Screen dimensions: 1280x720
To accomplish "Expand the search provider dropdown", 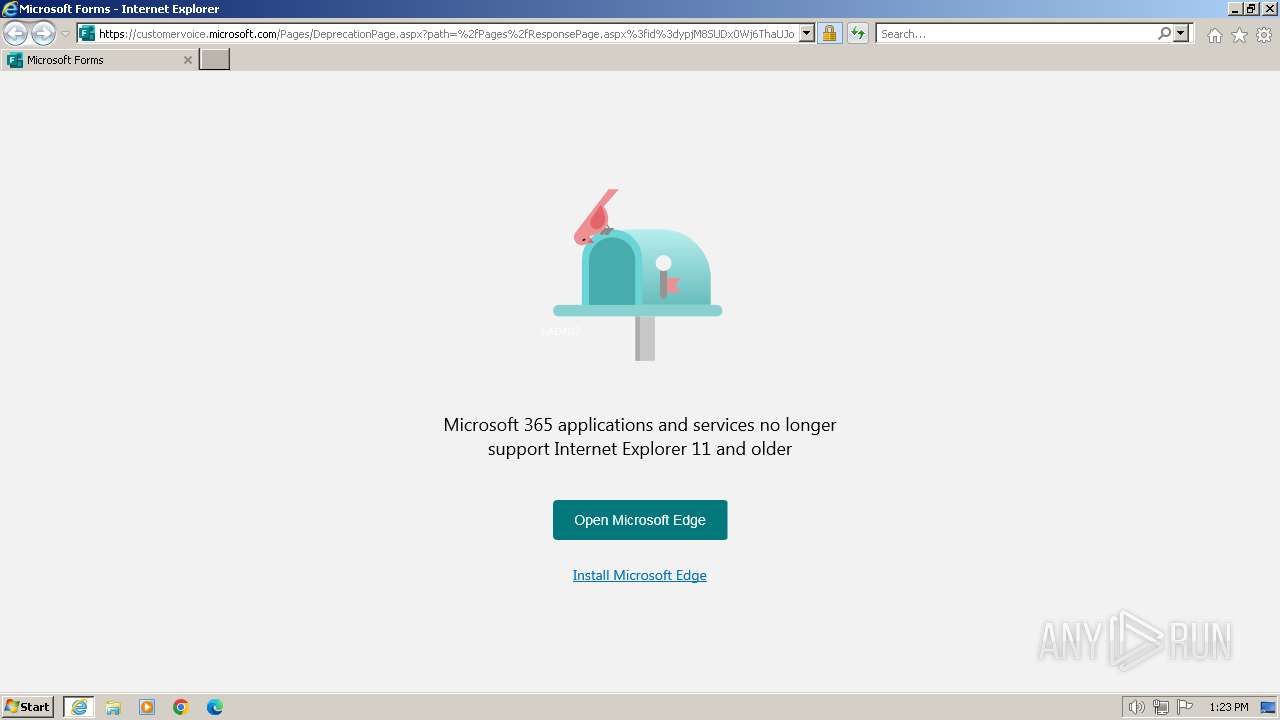I will pyautogui.click(x=1181, y=34).
